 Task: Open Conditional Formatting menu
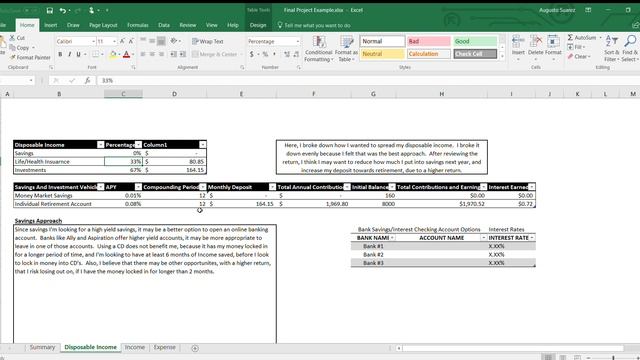319,48
